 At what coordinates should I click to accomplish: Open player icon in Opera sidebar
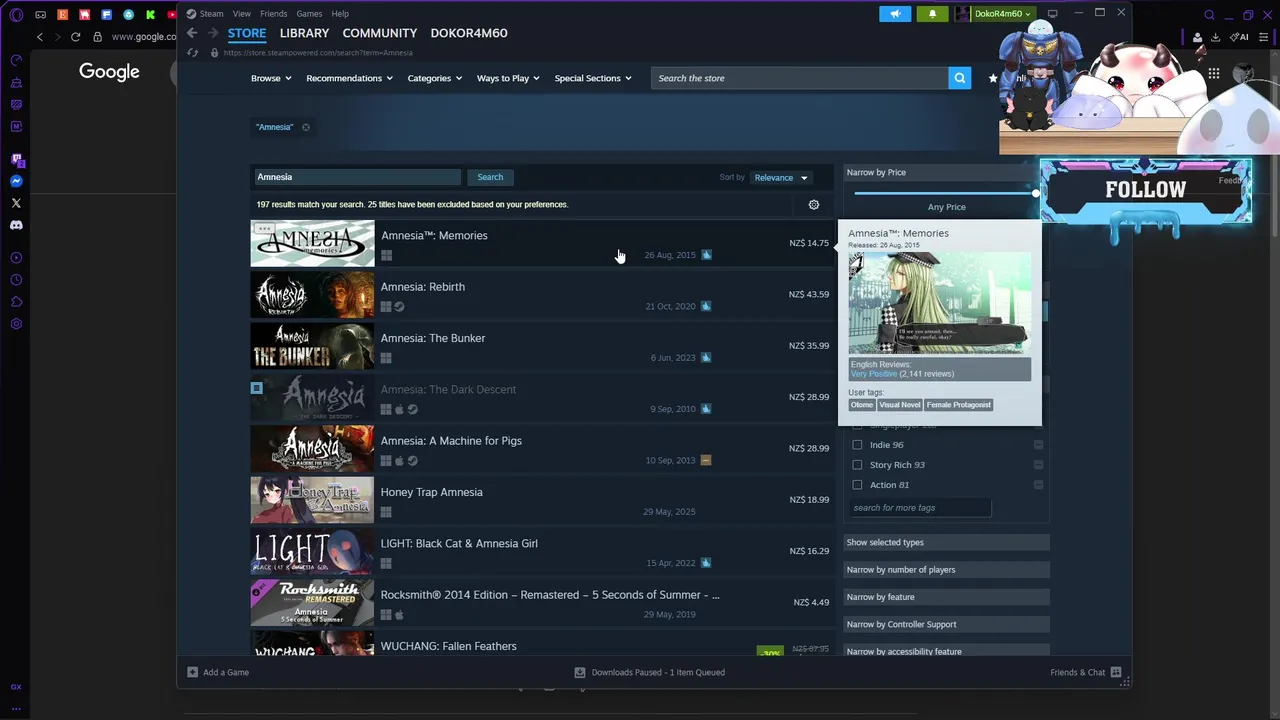tap(16, 258)
